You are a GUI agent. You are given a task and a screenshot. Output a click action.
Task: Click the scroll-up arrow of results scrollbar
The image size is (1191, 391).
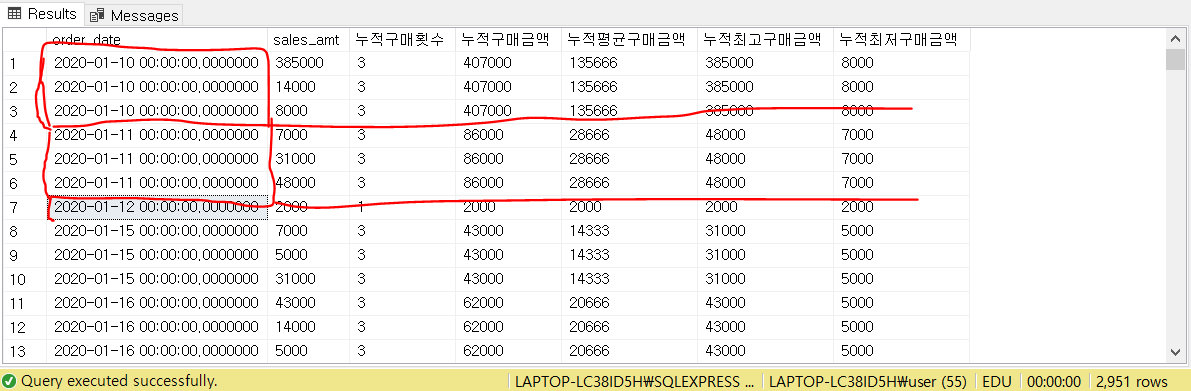(x=1174, y=39)
